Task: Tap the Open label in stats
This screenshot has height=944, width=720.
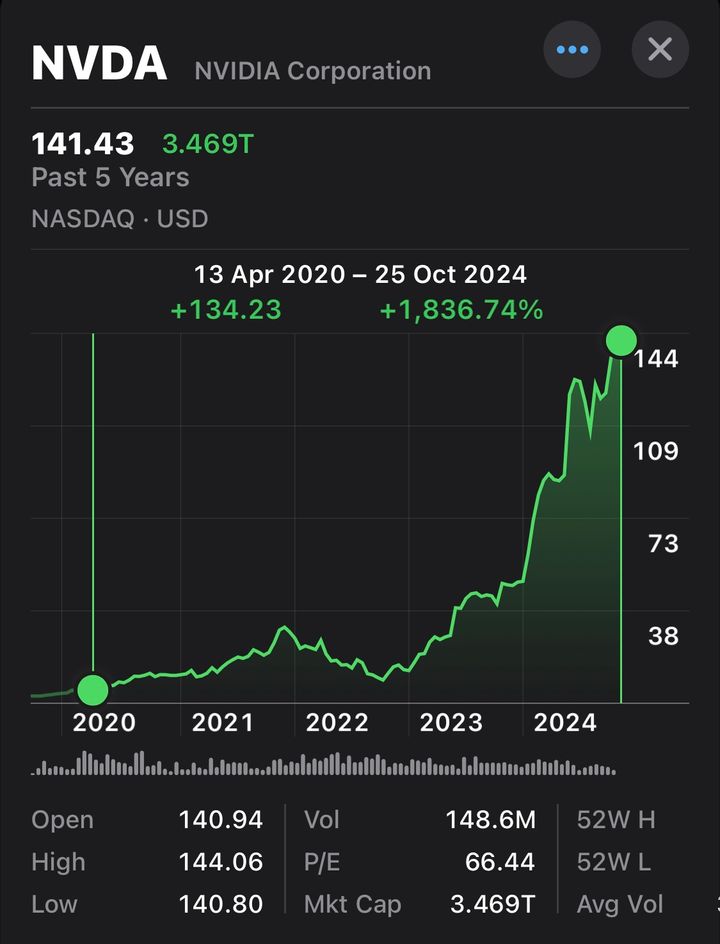Action: pos(63,820)
